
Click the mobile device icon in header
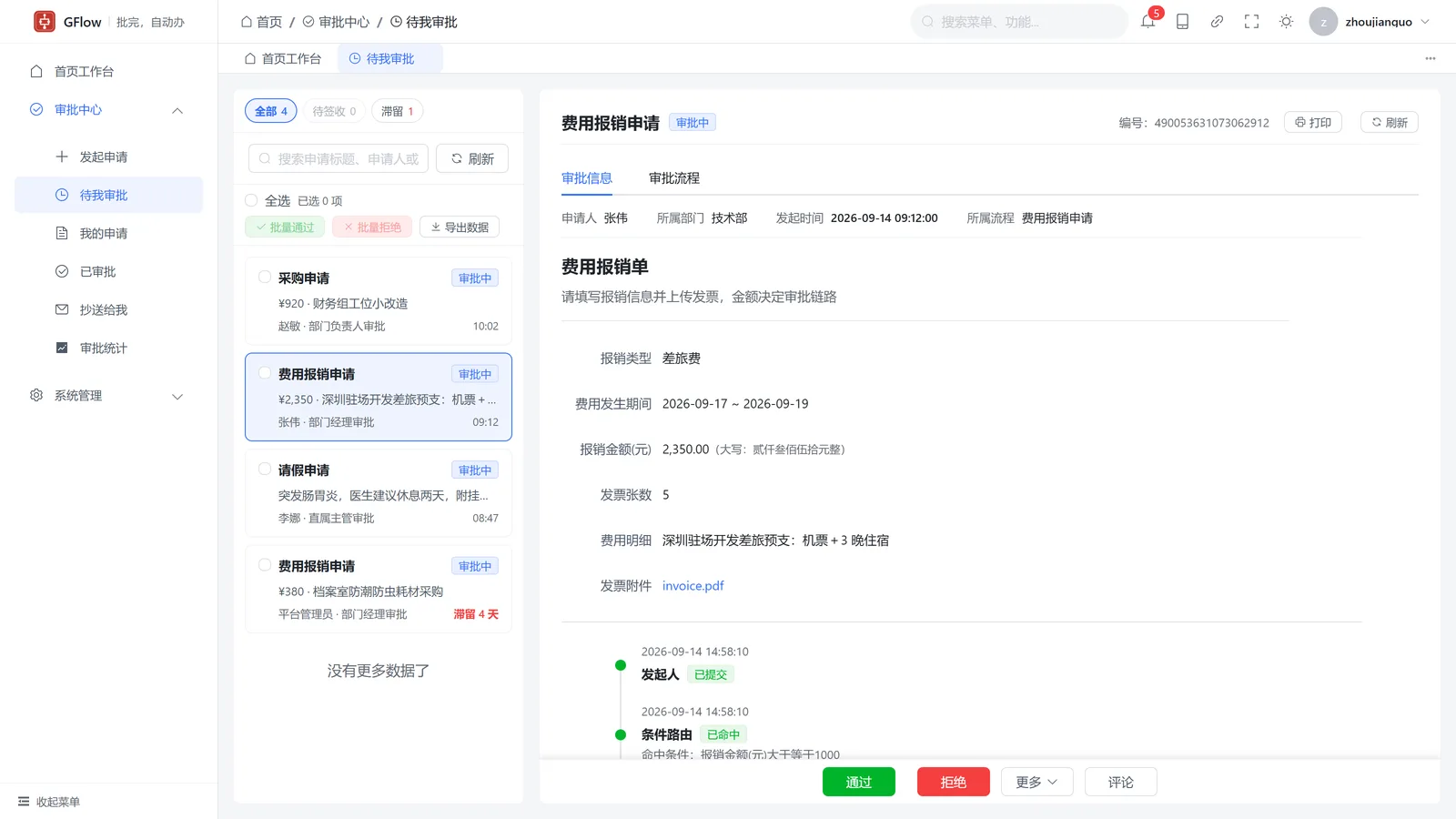(1182, 21)
